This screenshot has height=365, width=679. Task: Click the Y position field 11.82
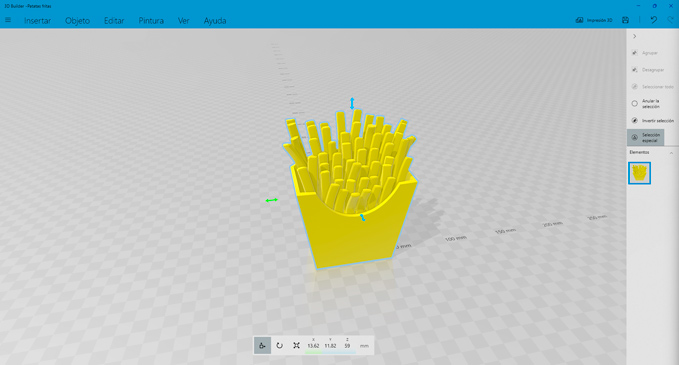point(330,346)
